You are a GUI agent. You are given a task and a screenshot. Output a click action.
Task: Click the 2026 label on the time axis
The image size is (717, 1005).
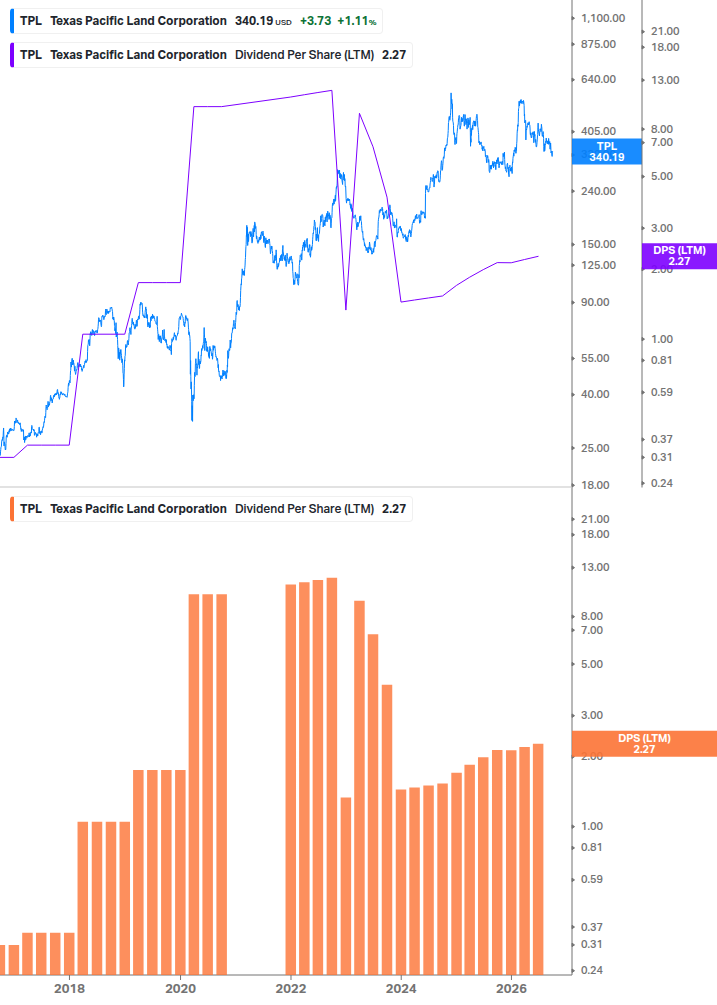click(511, 988)
